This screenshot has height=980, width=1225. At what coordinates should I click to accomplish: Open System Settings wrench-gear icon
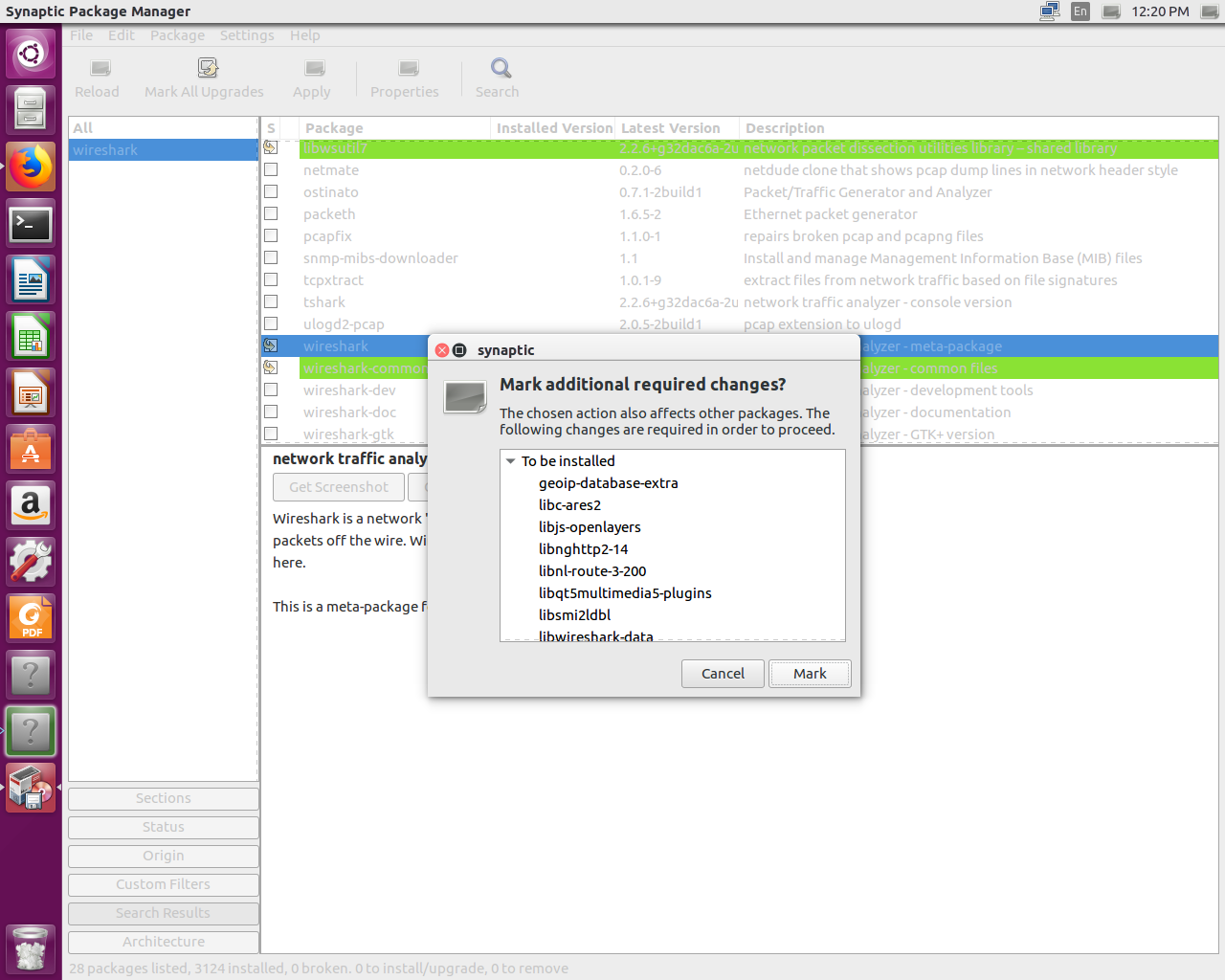pyautogui.click(x=31, y=562)
